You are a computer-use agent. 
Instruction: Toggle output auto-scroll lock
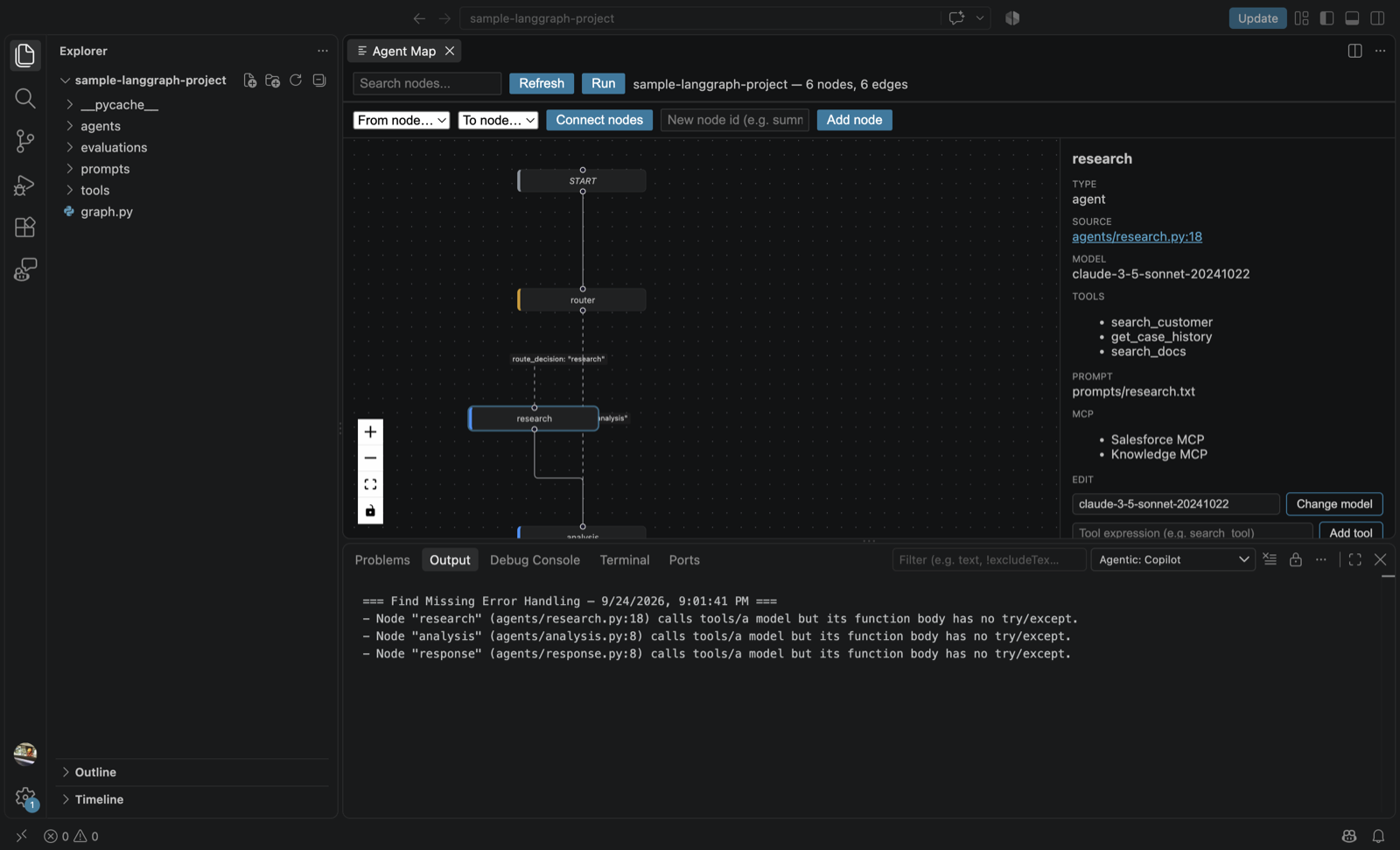click(1296, 559)
